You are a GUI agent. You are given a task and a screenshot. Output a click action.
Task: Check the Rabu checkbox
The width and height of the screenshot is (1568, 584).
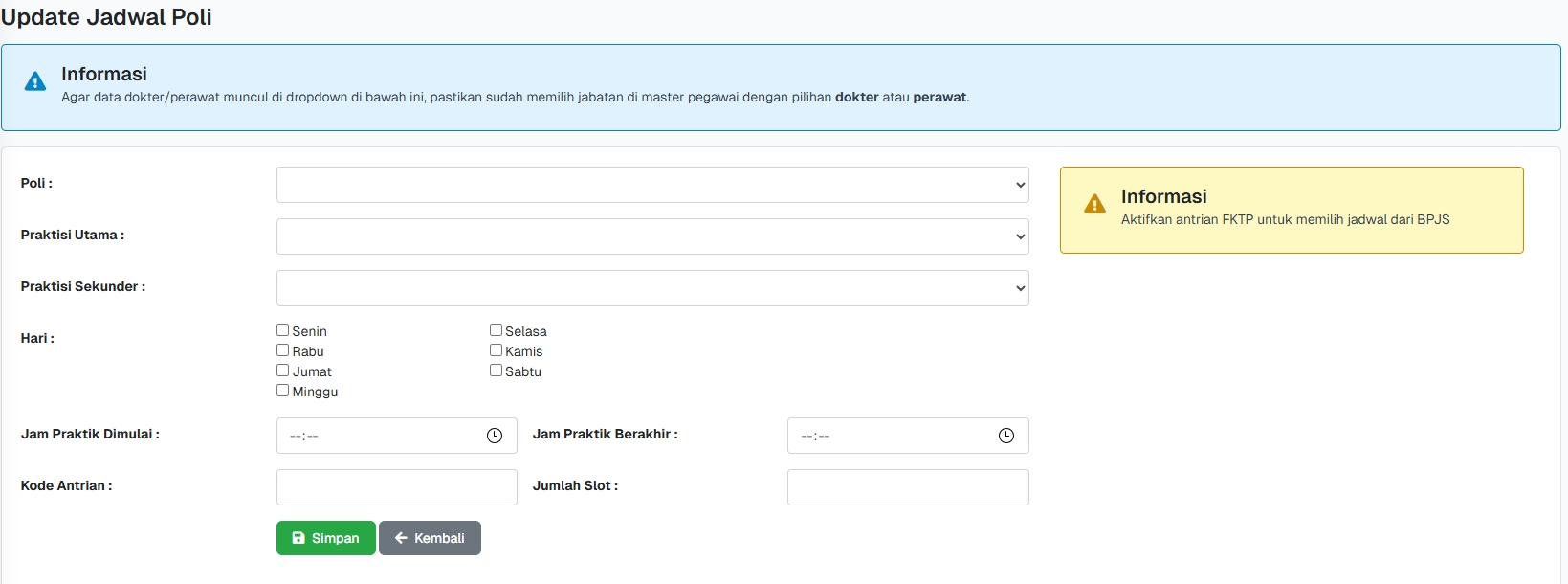283,350
